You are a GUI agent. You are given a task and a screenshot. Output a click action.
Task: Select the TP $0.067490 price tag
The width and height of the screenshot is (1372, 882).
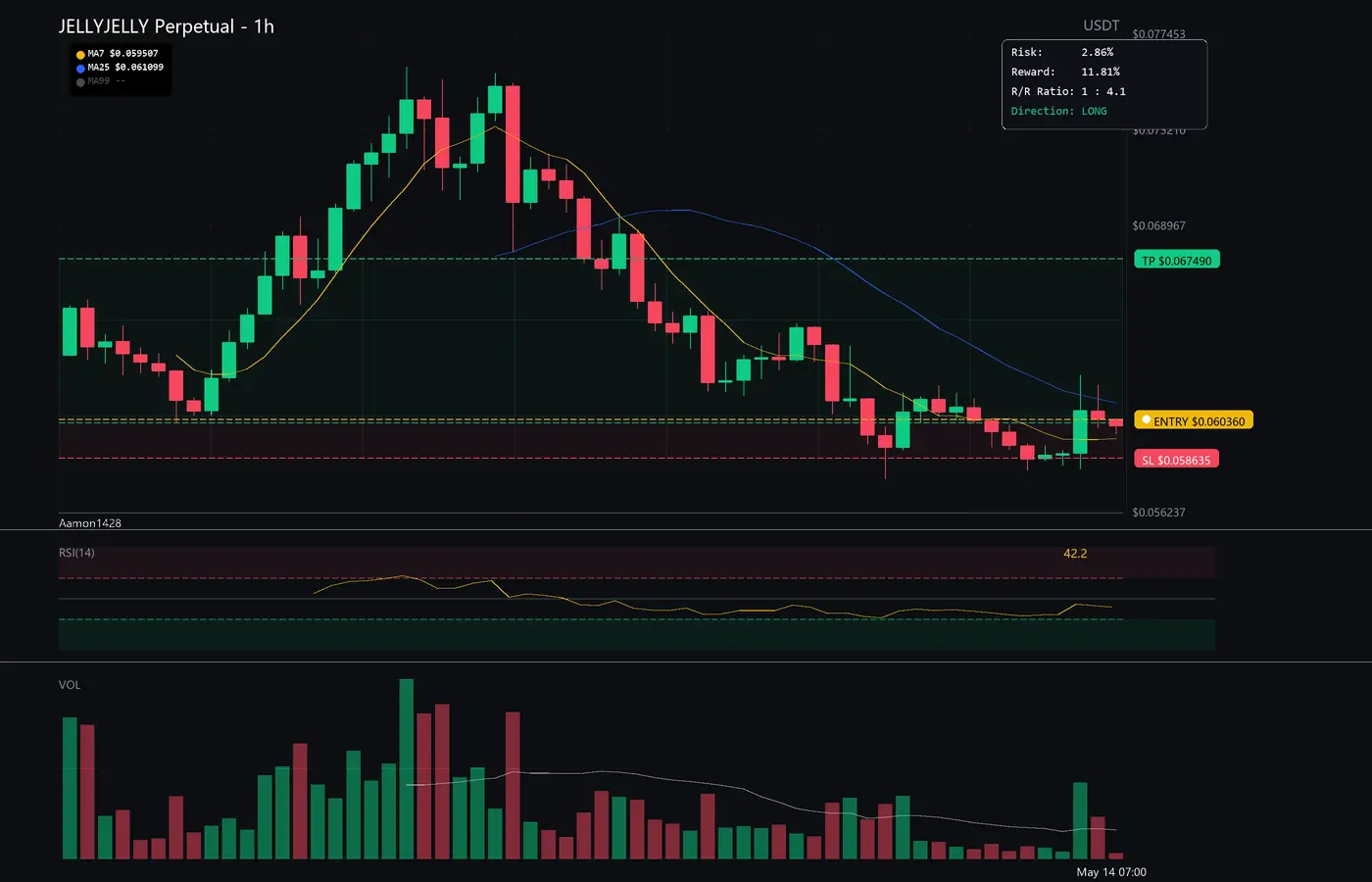1176,261
